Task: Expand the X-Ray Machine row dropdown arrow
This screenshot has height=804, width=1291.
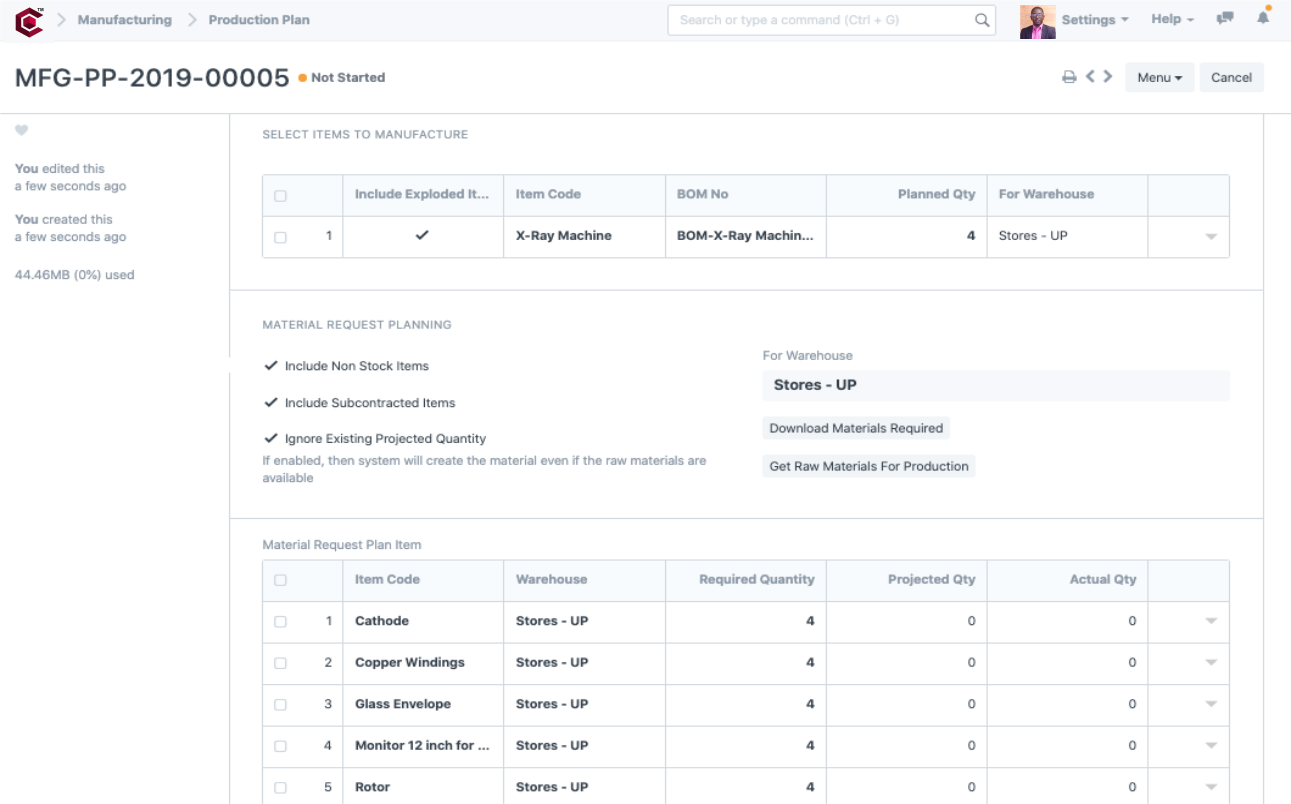Action: tap(1211, 237)
